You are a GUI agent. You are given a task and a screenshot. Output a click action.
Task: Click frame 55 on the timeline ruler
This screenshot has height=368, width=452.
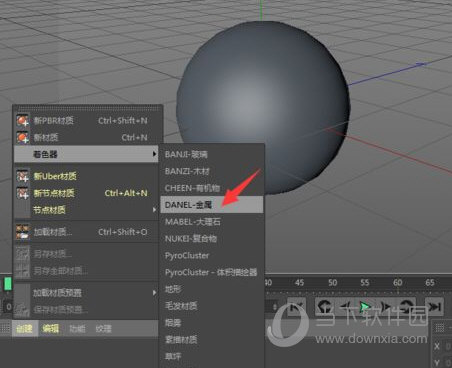pyautogui.click(x=365, y=283)
